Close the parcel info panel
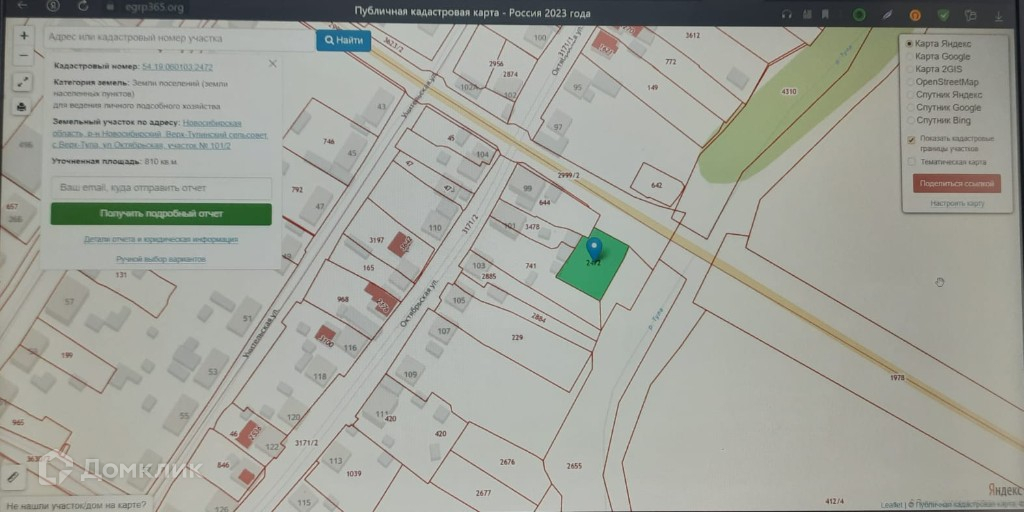The image size is (1024, 512). pos(272,63)
